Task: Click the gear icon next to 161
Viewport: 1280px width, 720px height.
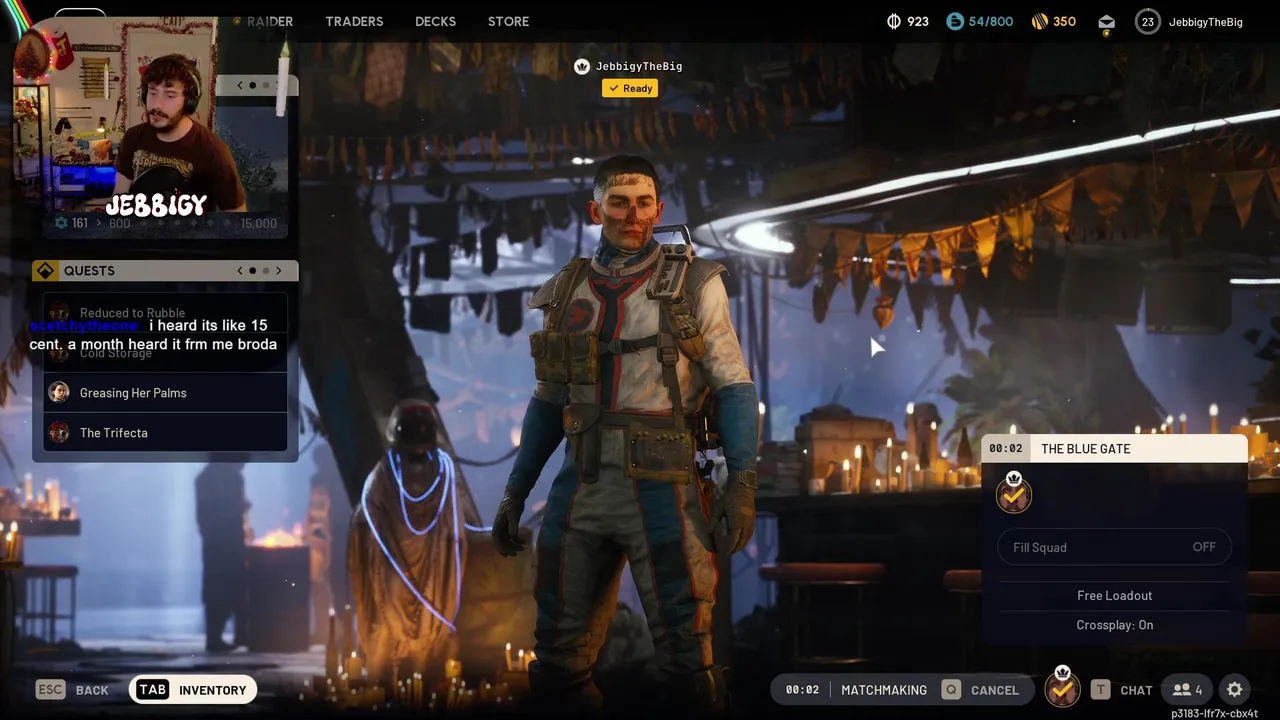Action: (61, 223)
